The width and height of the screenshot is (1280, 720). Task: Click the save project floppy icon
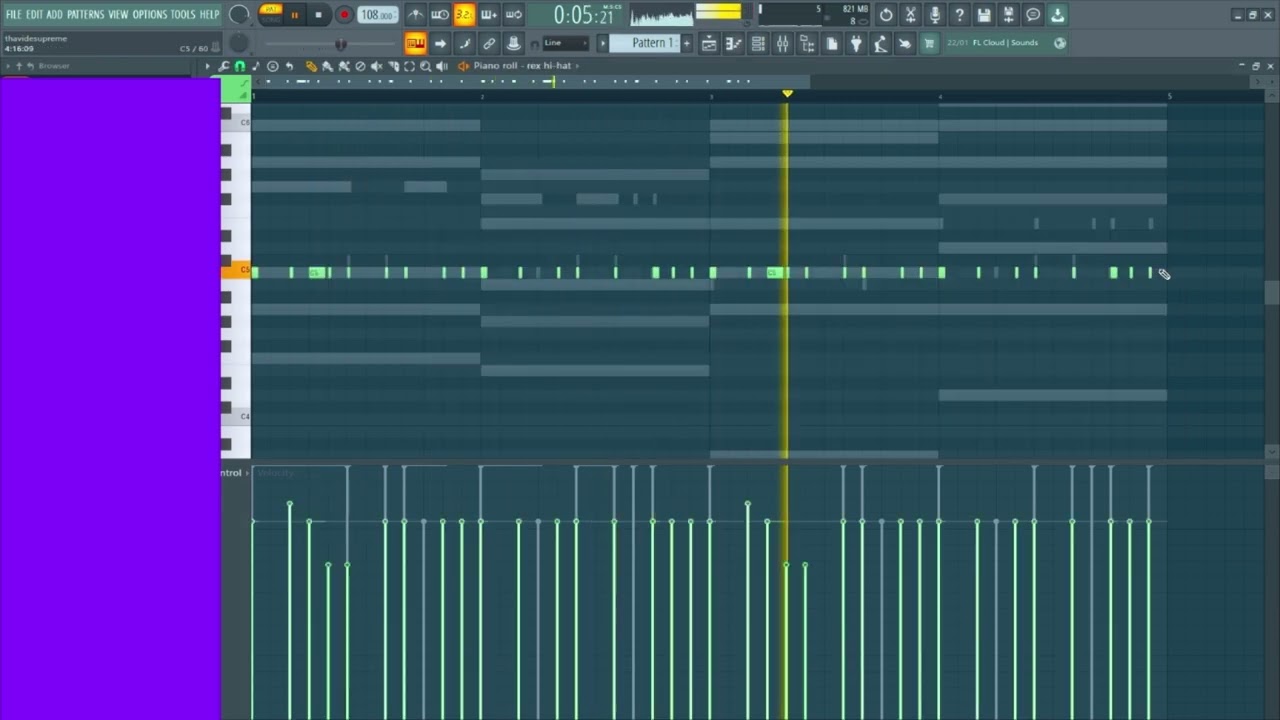coord(984,15)
